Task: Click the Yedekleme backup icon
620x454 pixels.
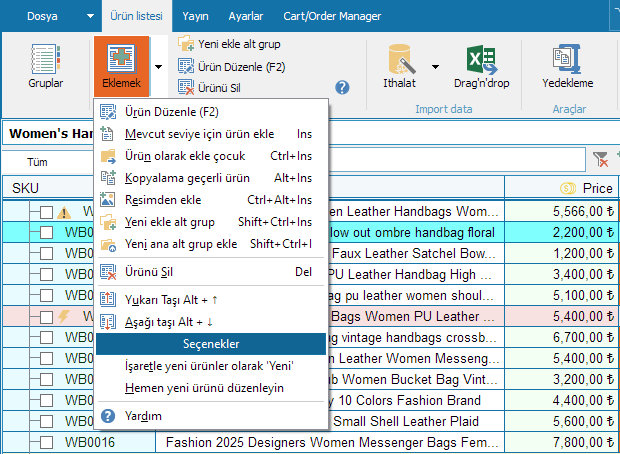Action: click(x=567, y=66)
